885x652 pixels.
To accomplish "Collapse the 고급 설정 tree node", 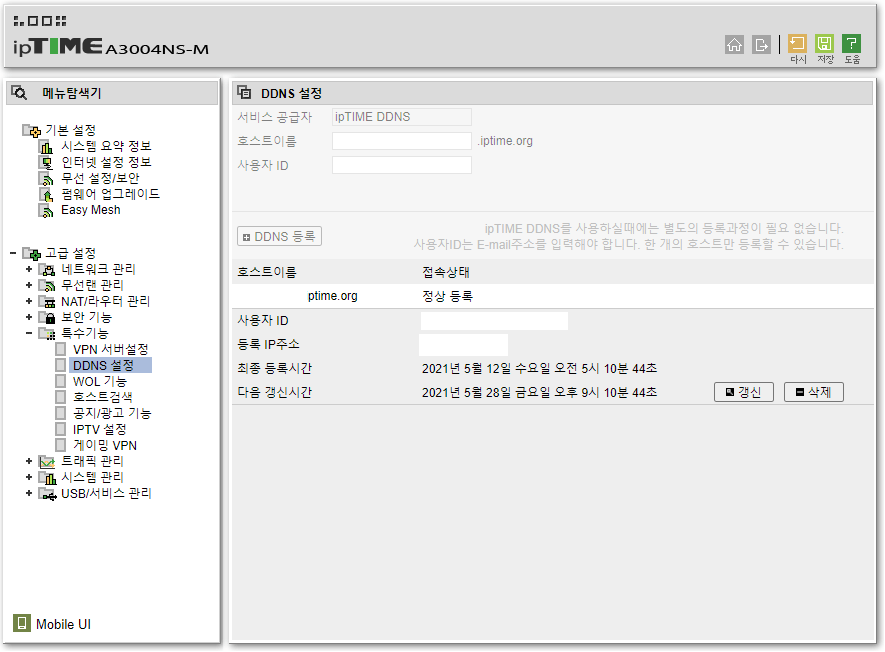I will point(12,253).
